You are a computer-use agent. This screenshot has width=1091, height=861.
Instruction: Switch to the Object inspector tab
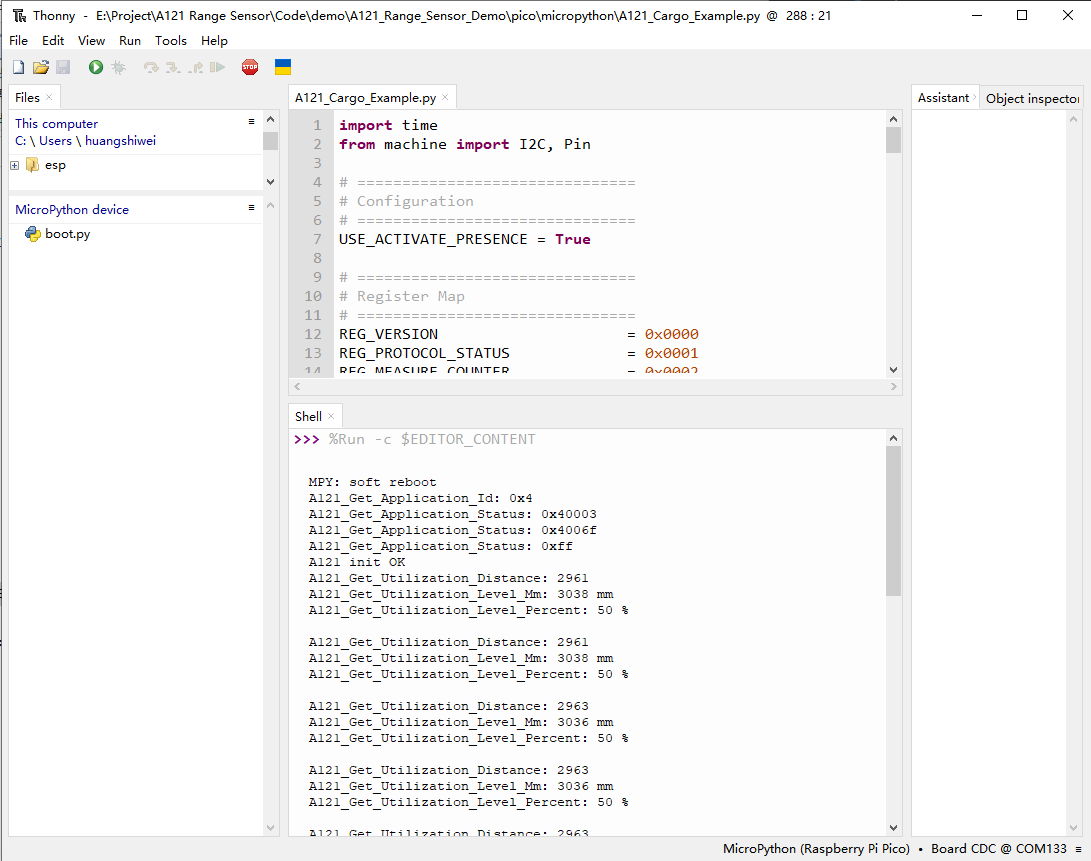[1033, 99]
